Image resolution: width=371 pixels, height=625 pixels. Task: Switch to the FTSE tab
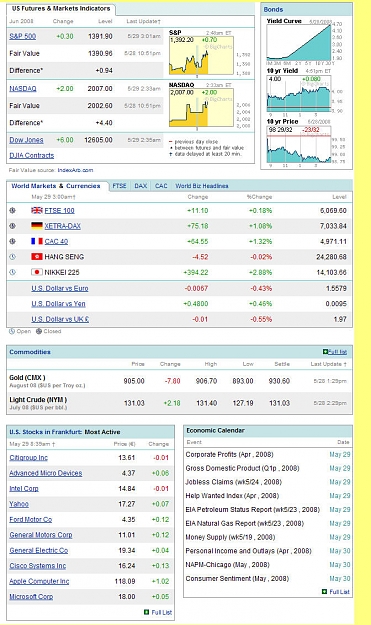coord(119,186)
